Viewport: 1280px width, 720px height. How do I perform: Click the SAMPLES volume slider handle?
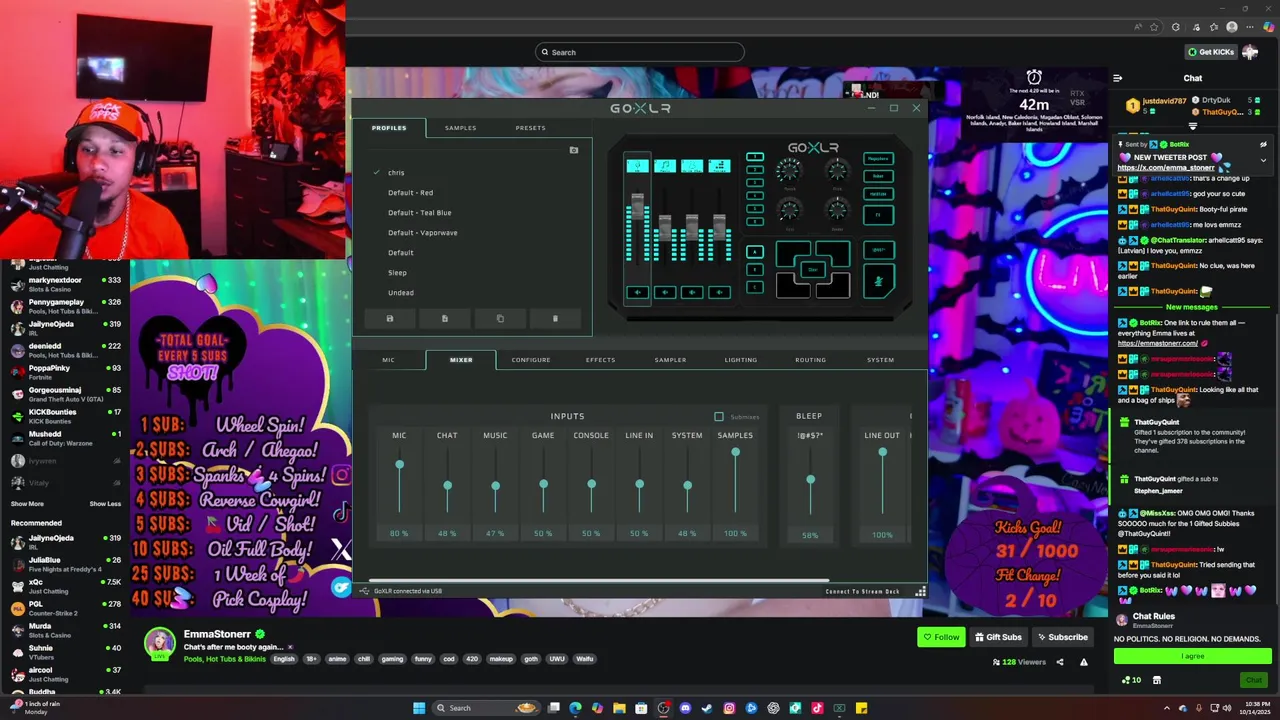coord(735,453)
